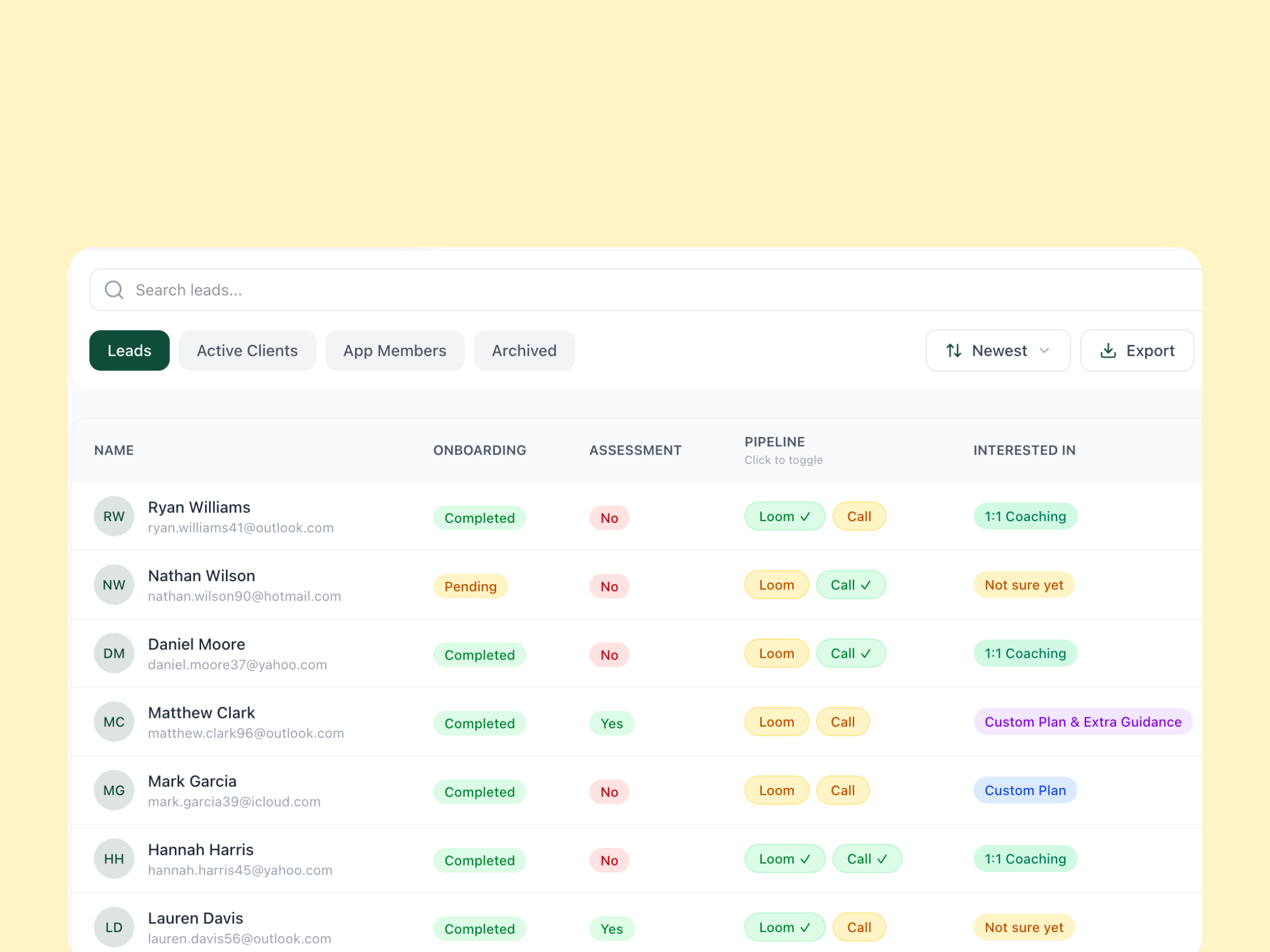Switch to the Archived tab
Viewport: 1270px width, 952px height.
pyautogui.click(x=524, y=350)
